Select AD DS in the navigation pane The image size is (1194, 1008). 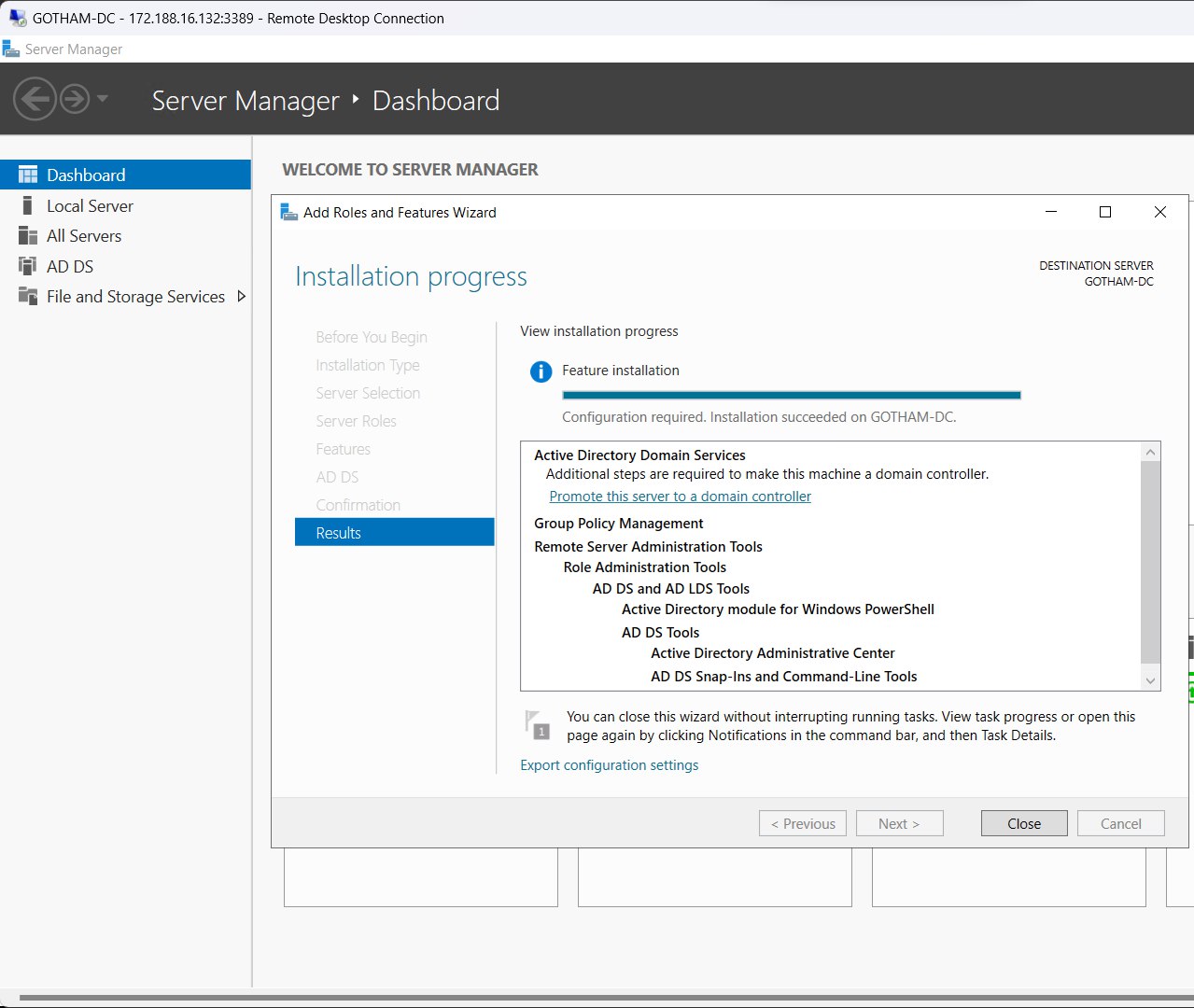point(70,266)
